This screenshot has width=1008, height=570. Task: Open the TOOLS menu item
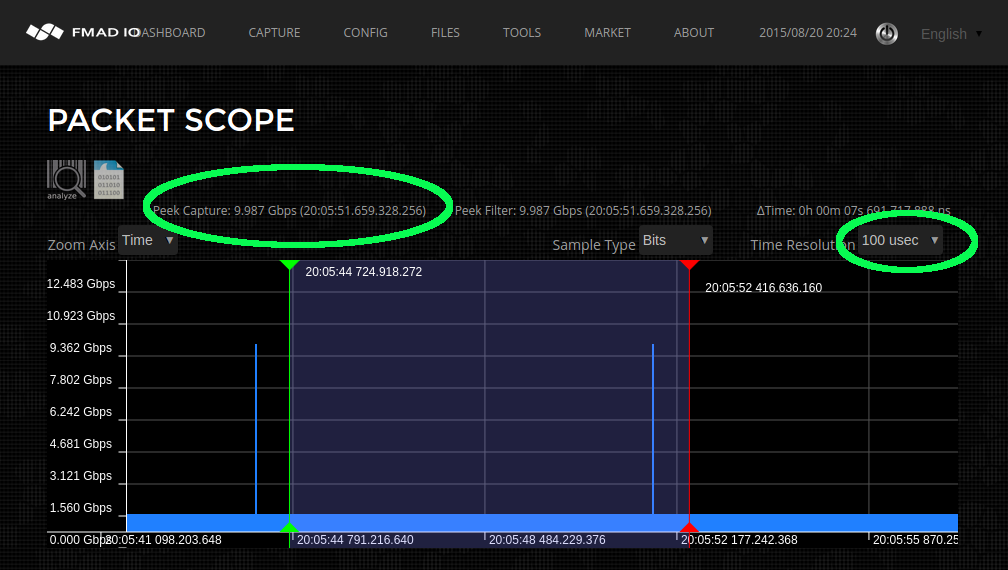click(522, 33)
